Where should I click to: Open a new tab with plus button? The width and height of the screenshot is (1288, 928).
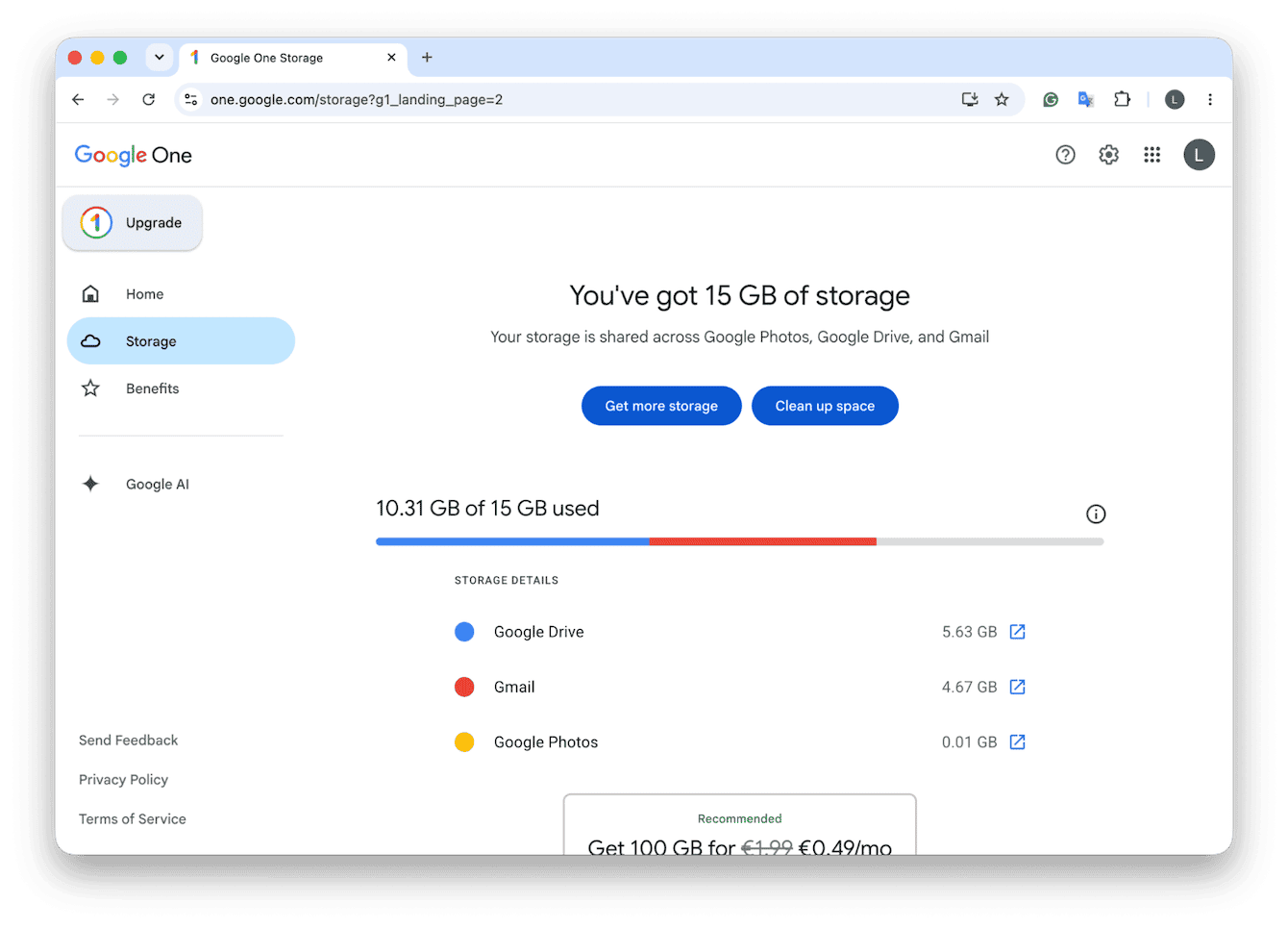tap(427, 57)
